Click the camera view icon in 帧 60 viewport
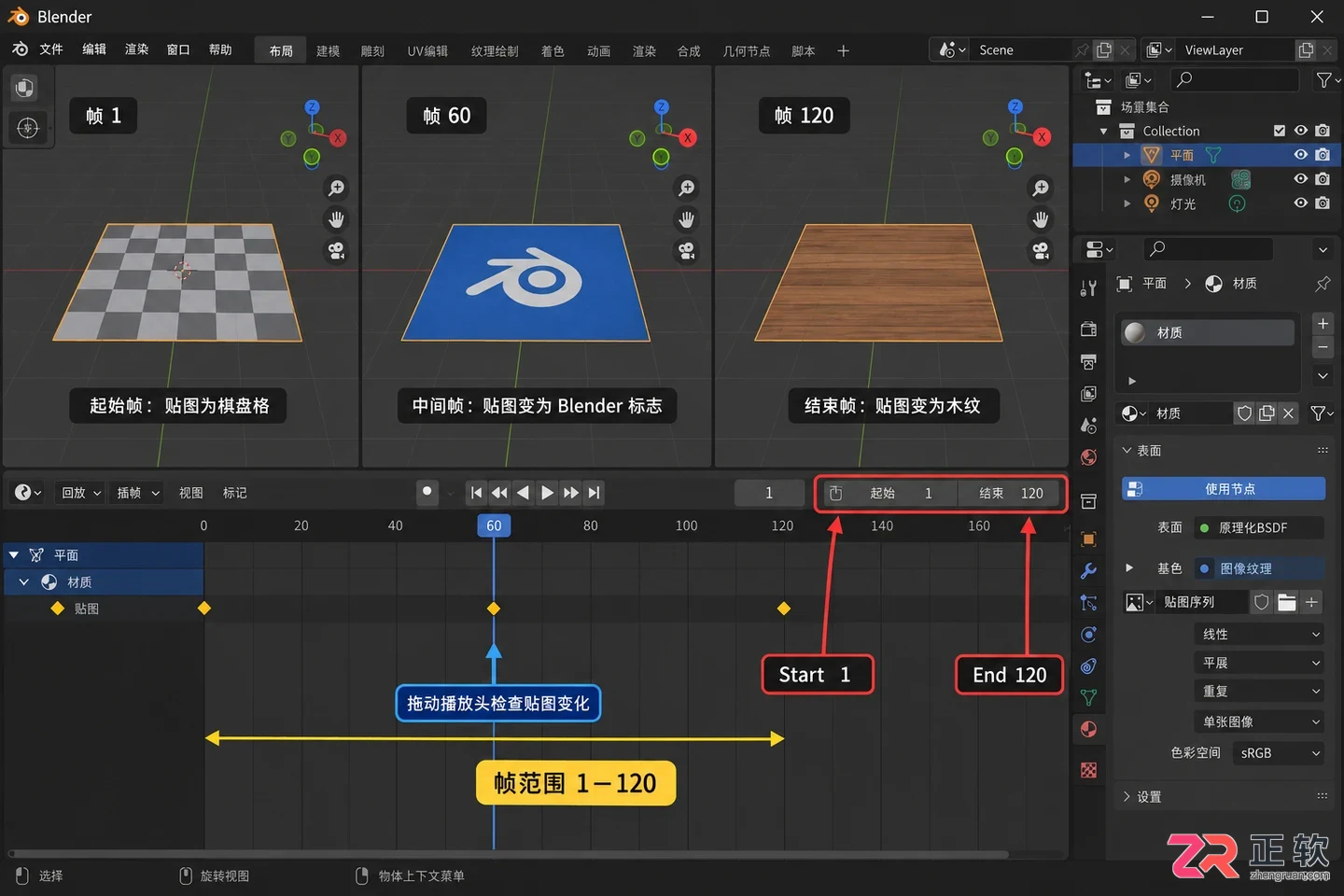This screenshot has width=1344, height=896. 686,251
